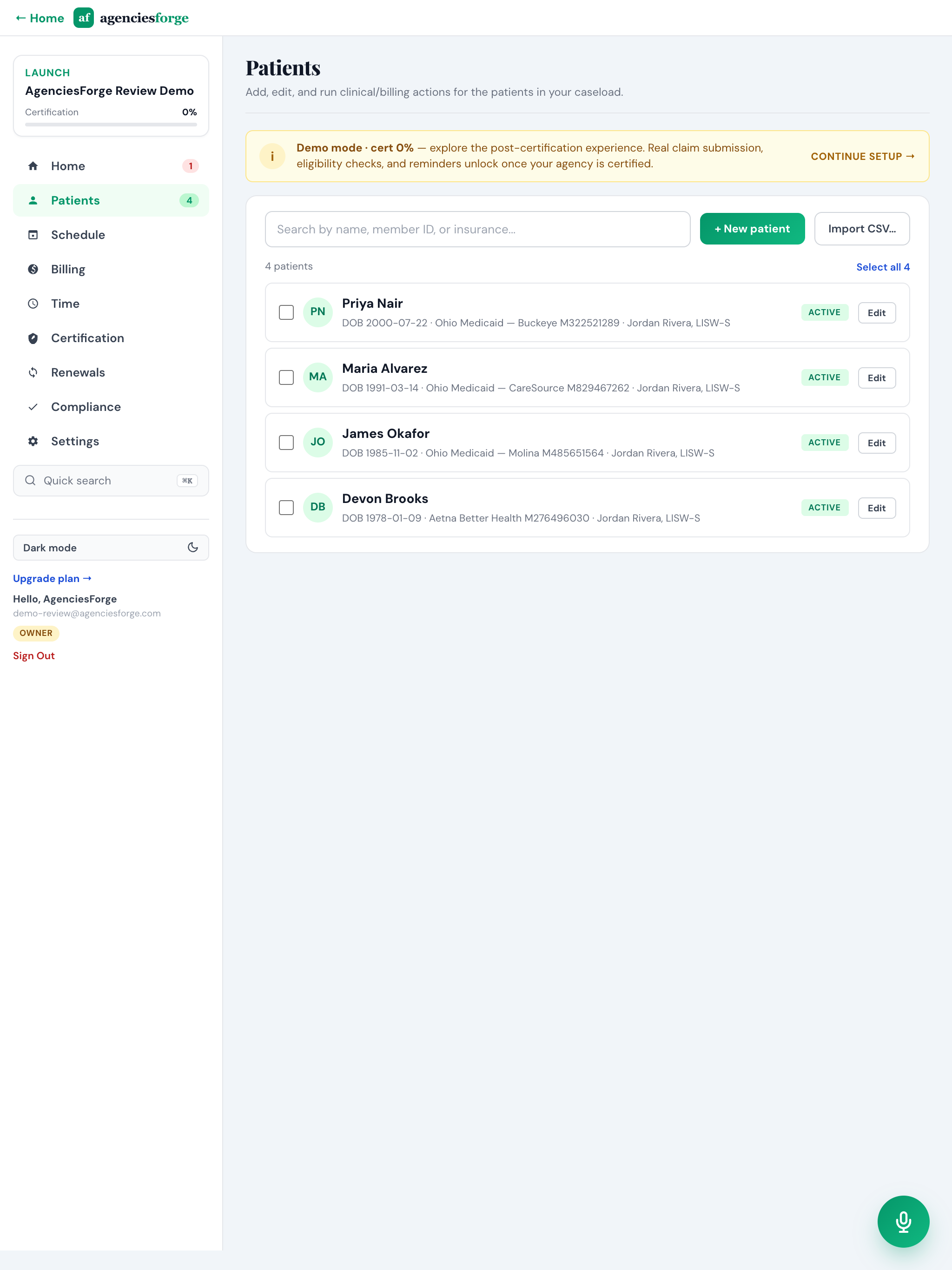Open the Certification sidebar item

(111, 338)
